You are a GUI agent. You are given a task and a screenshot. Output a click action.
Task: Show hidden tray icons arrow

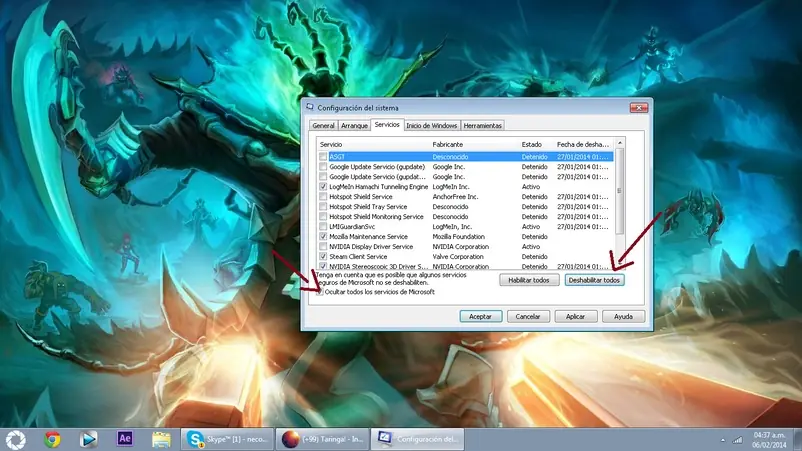pyautogui.click(x=723, y=440)
